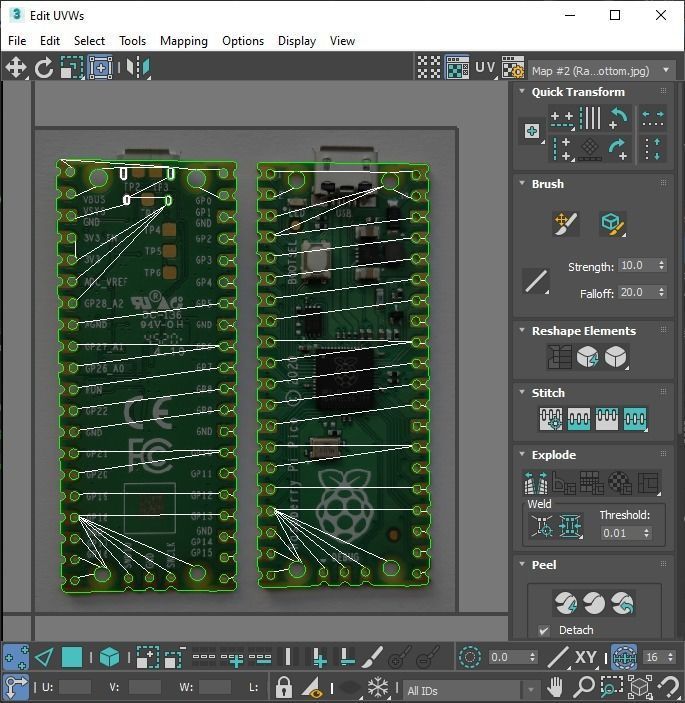Screen dimensions: 685x703
Task: Click the Set Pivot icon in Quick Transform
Action: click(532, 131)
